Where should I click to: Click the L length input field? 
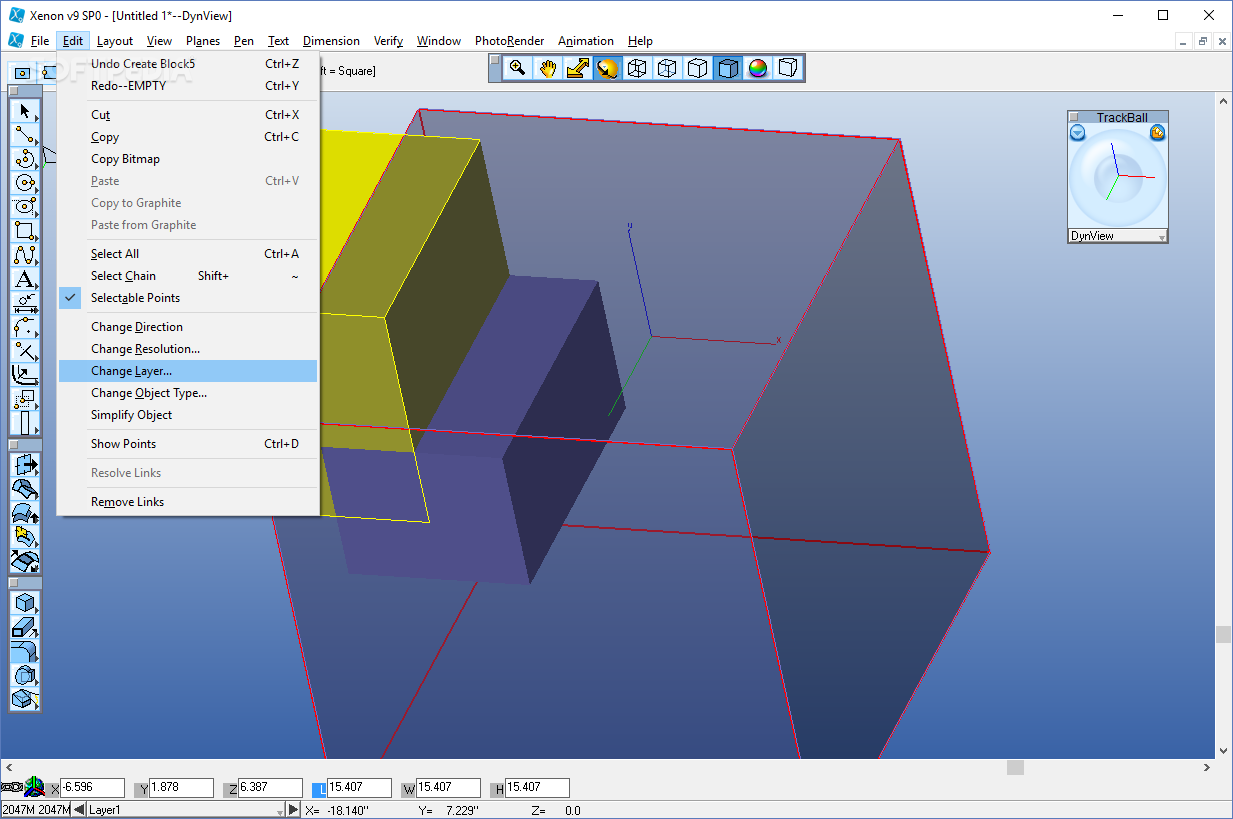pyautogui.click(x=359, y=788)
